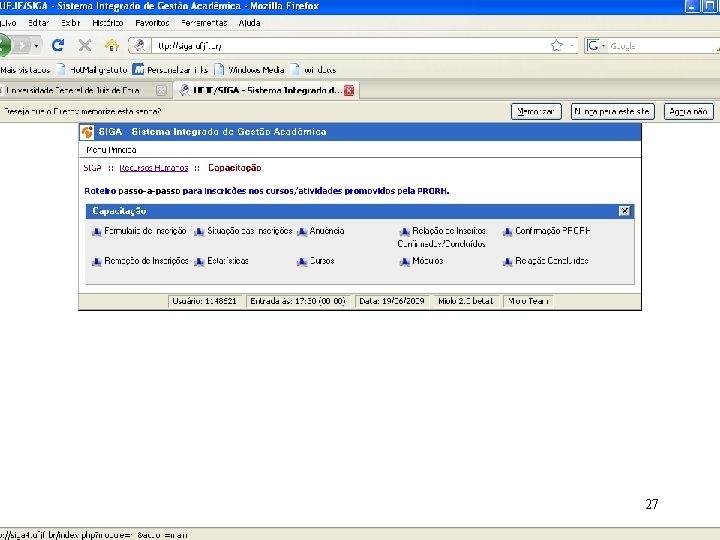Open the Módulos icon

click(x=405, y=262)
